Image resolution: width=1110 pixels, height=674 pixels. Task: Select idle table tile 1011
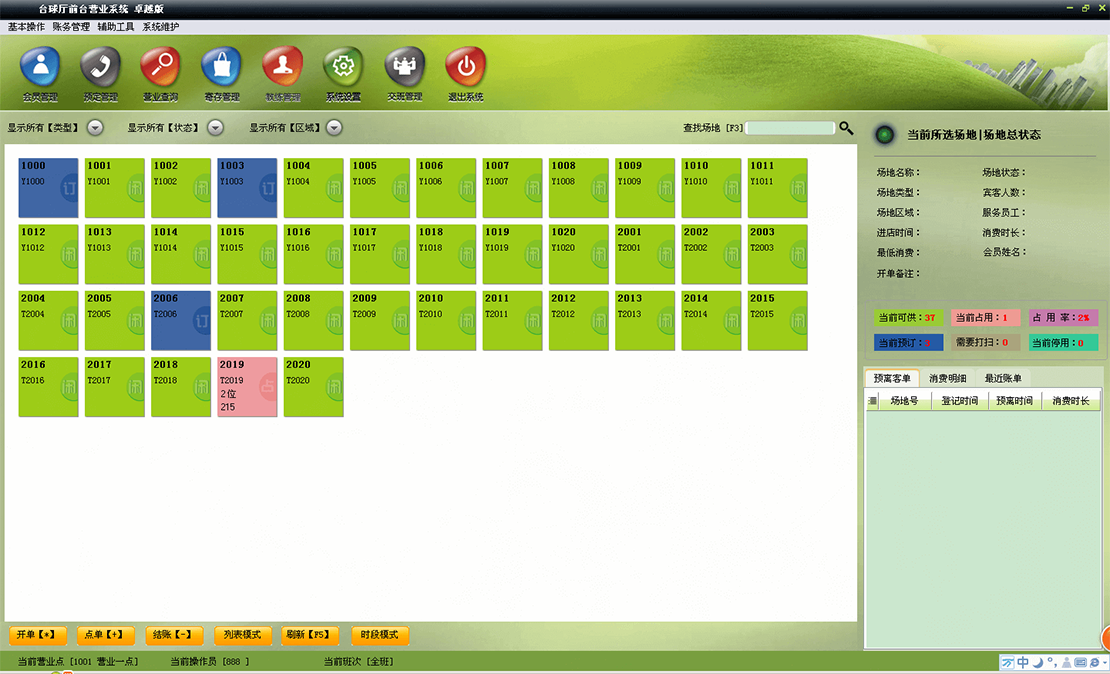[777, 188]
